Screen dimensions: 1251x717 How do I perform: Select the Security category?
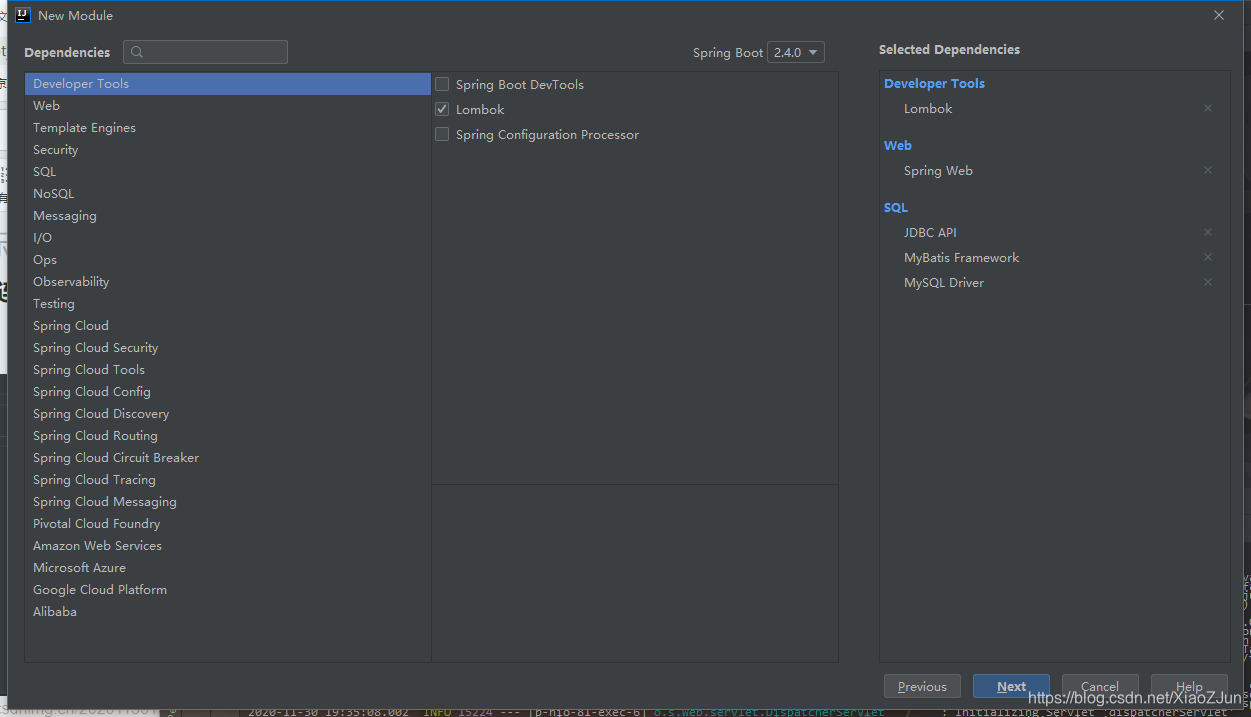[x=228, y=150]
